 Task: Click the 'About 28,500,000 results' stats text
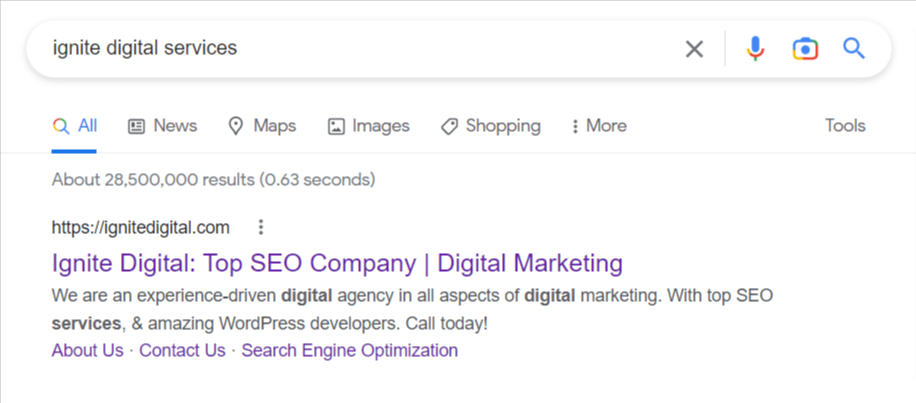[x=213, y=181]
